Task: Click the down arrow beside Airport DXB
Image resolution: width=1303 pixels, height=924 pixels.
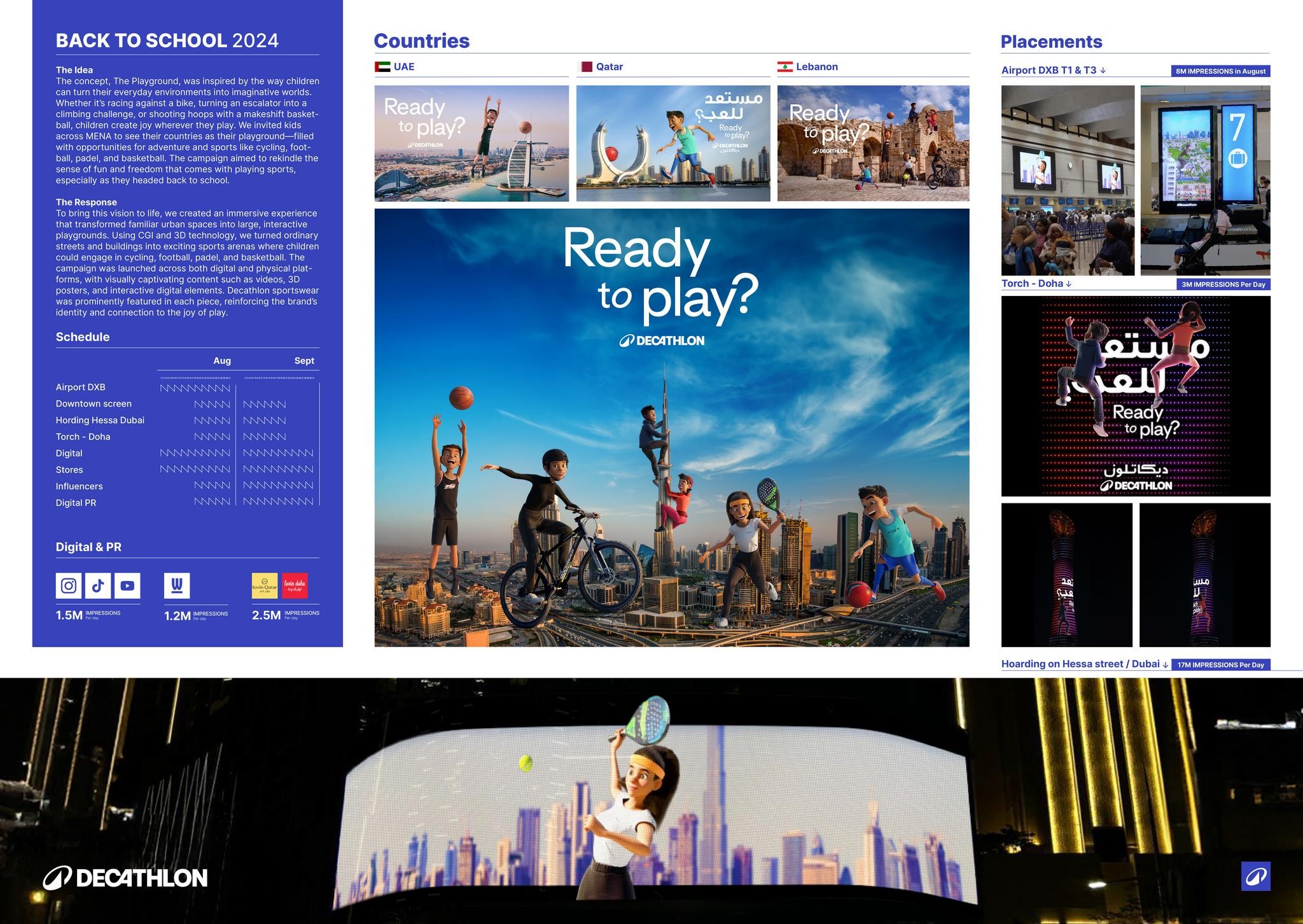Action: tap(1103, 71)
